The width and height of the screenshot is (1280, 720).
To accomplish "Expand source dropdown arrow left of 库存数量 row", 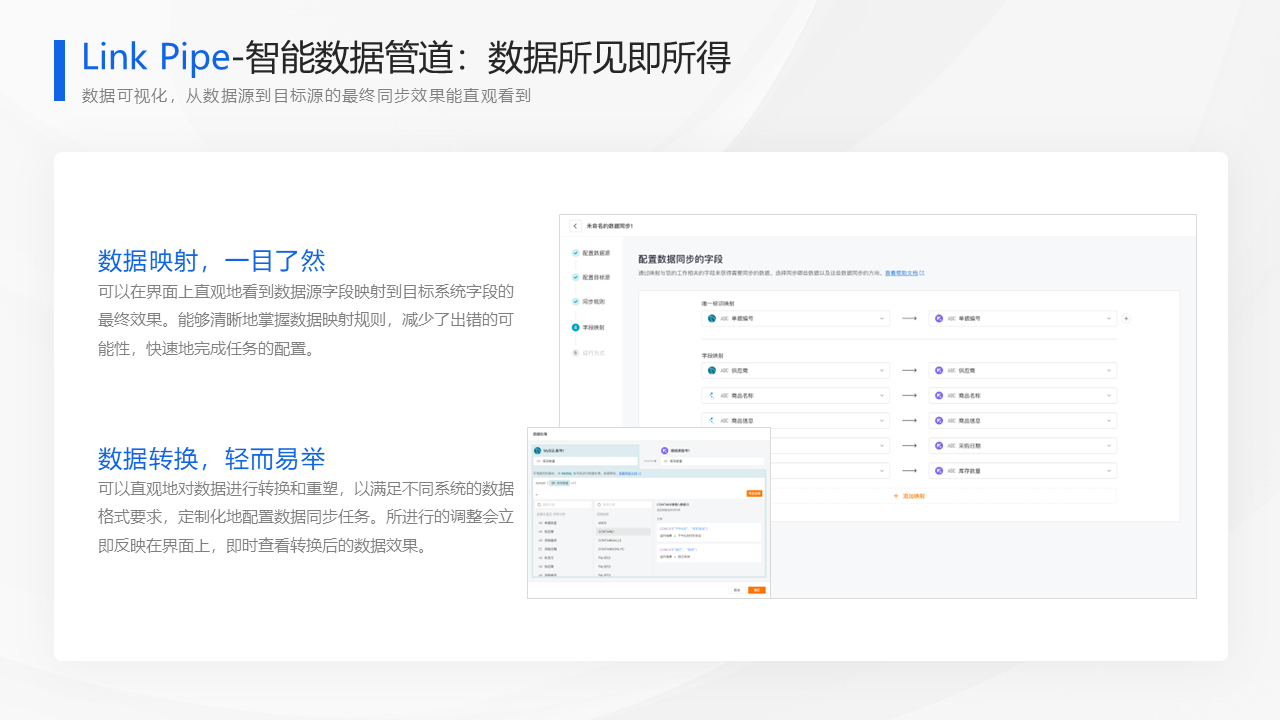I will [882, 470].
